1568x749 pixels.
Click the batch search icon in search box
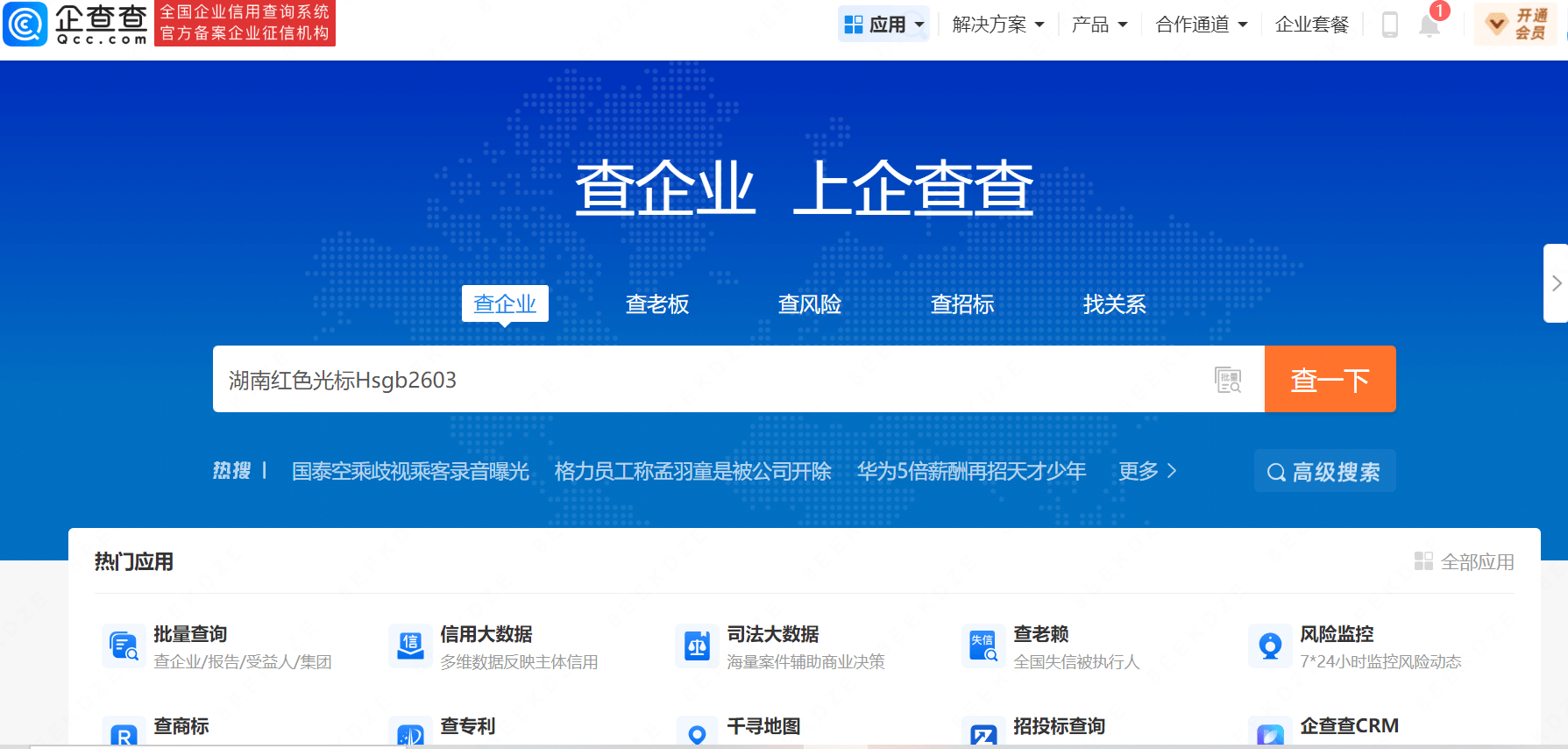coord(1228,380)
